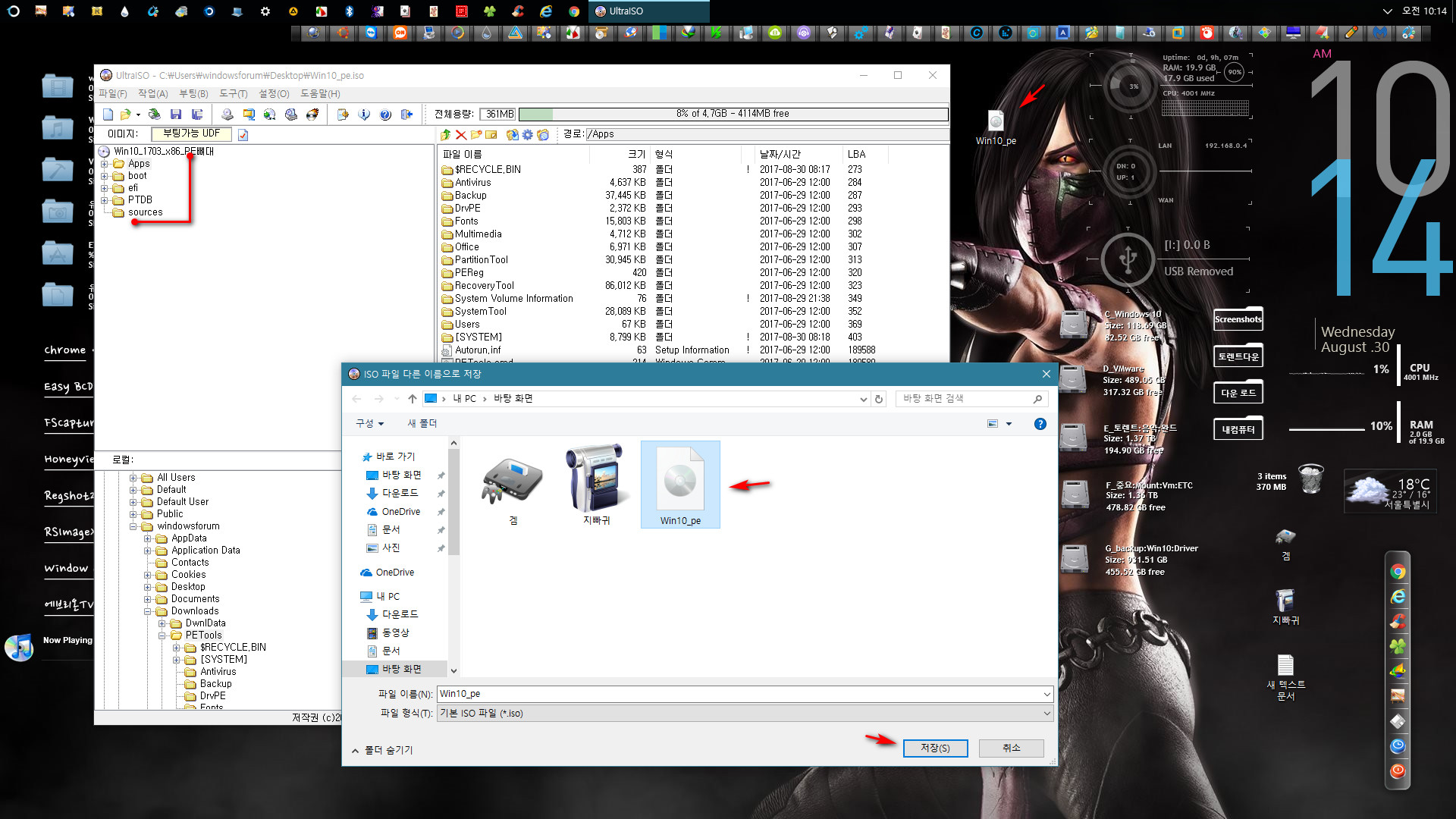Click the New image icon in UltraISO toolbar

[108, 115]
